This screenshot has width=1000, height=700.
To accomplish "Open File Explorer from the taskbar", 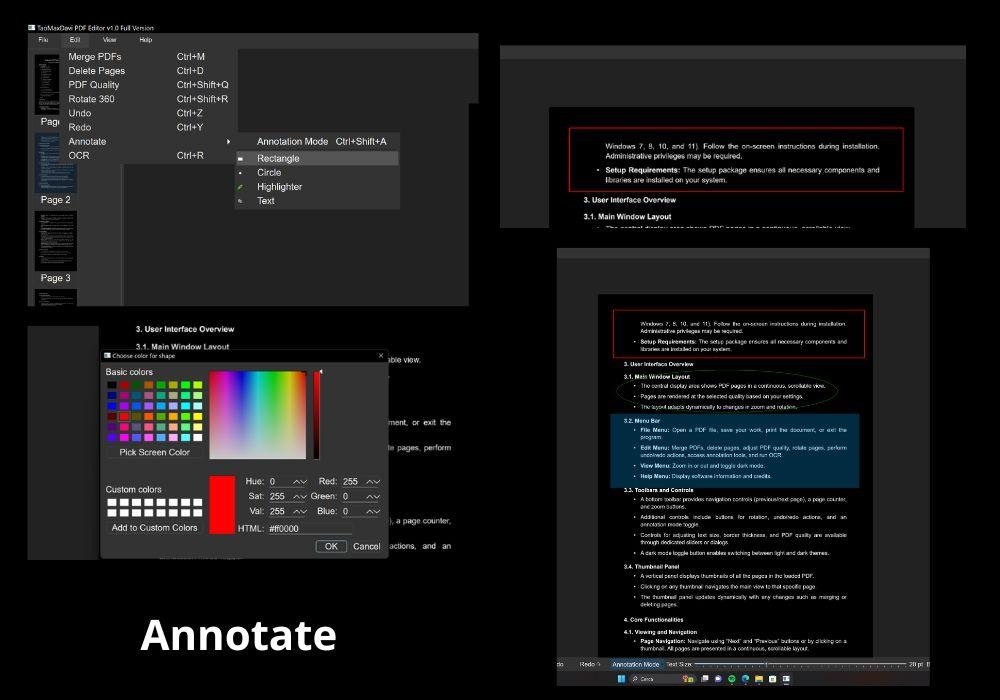I will 757,679.
